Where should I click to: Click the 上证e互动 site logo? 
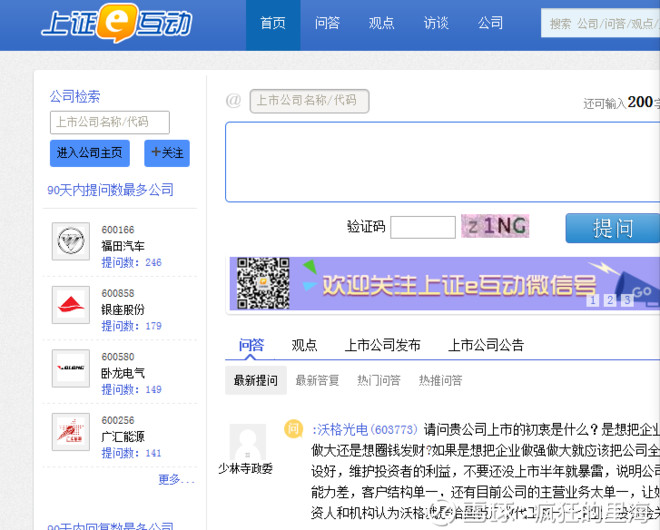point(117,23)
